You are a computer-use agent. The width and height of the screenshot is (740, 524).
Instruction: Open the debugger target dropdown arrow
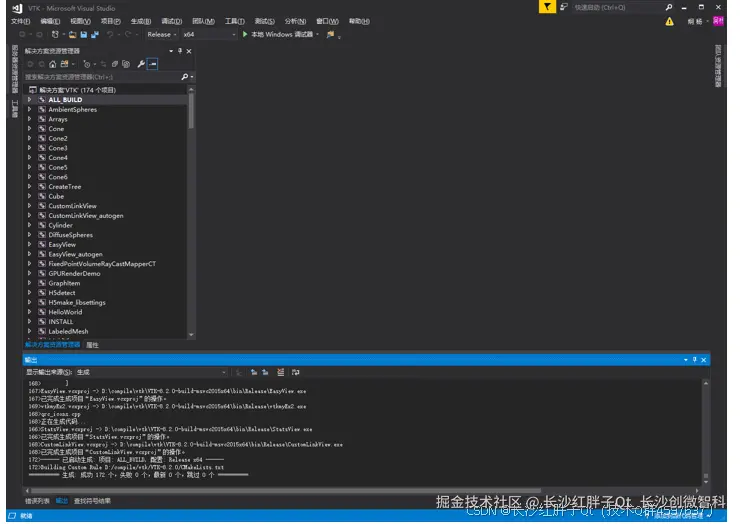(x=318, y=34)
